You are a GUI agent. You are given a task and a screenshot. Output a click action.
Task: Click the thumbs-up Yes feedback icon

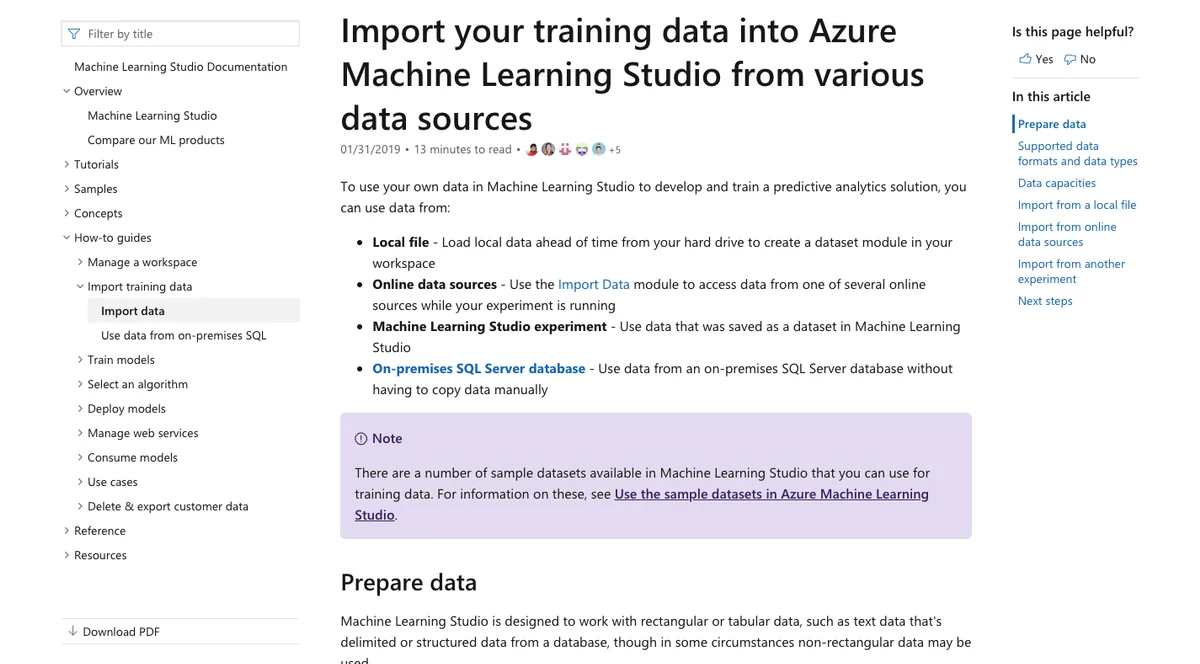[x=1027, y=59]
